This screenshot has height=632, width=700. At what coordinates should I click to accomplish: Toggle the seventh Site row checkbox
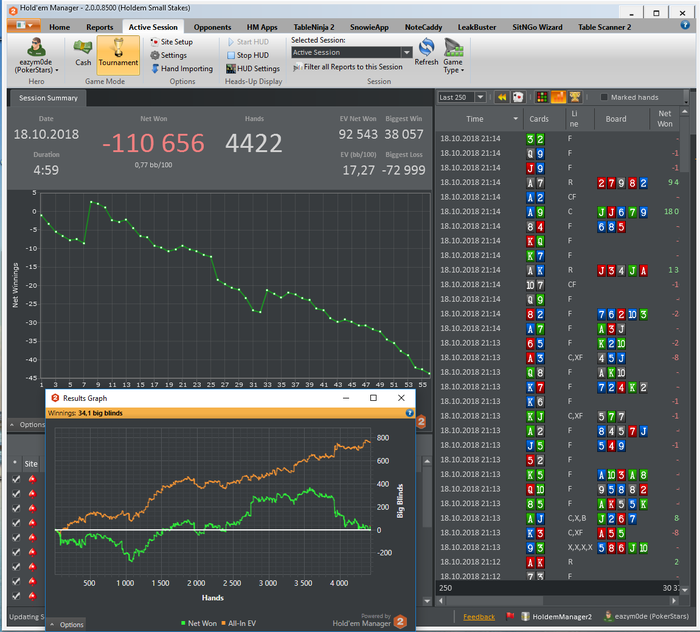pos(16,567)
